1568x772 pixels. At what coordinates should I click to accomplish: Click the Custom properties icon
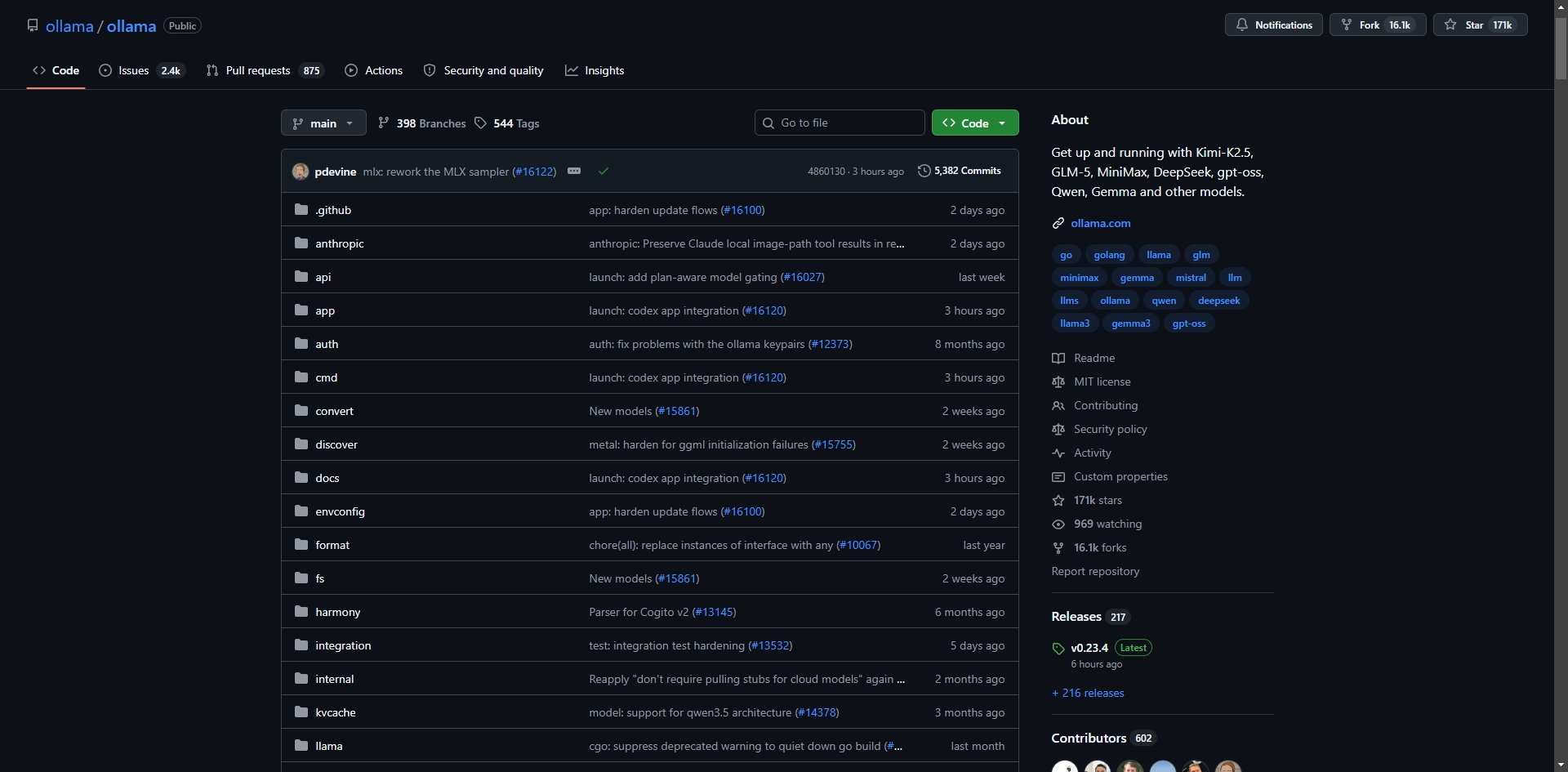tap(1058, 477)
